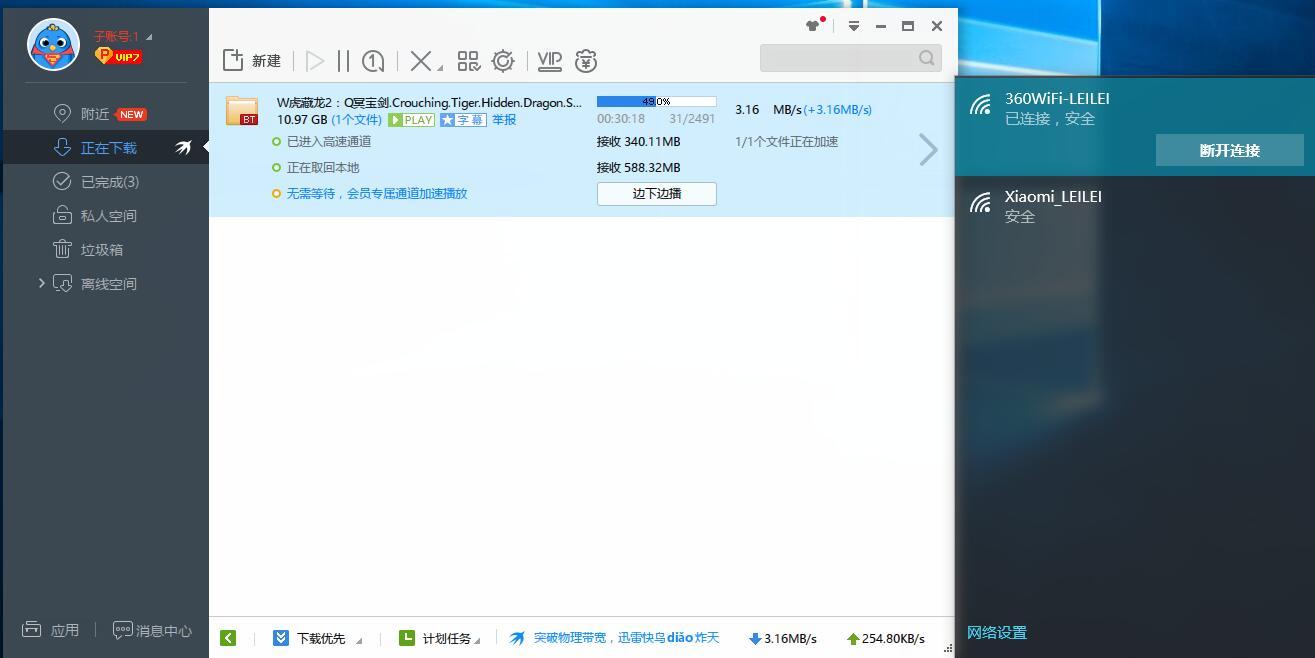
Task: Set the task to highest priority
Action: point(372,60)
